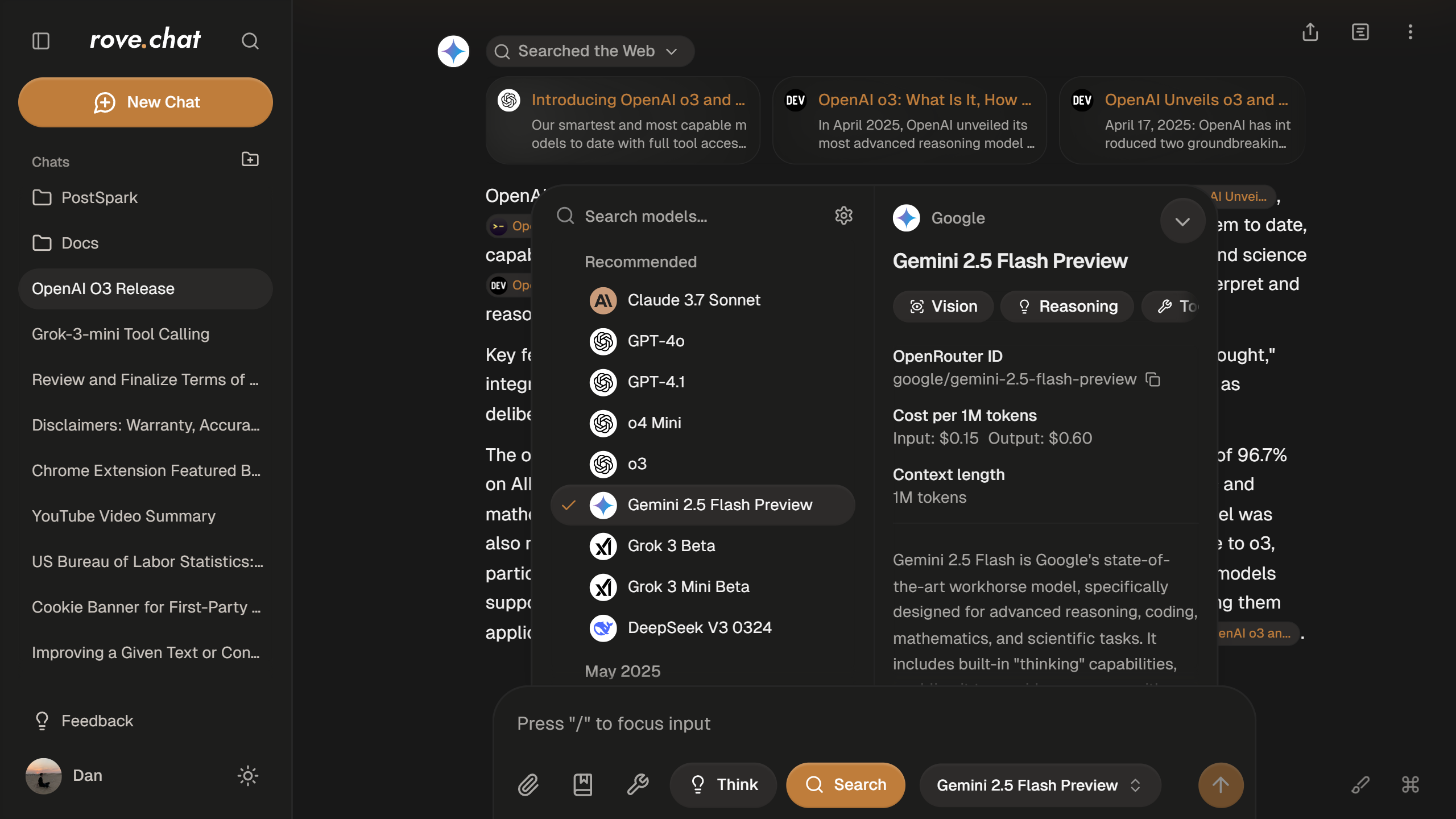Attach a file with paperclip icon
The height and width of the screenshot is (819, 1456).
point(528,785)
